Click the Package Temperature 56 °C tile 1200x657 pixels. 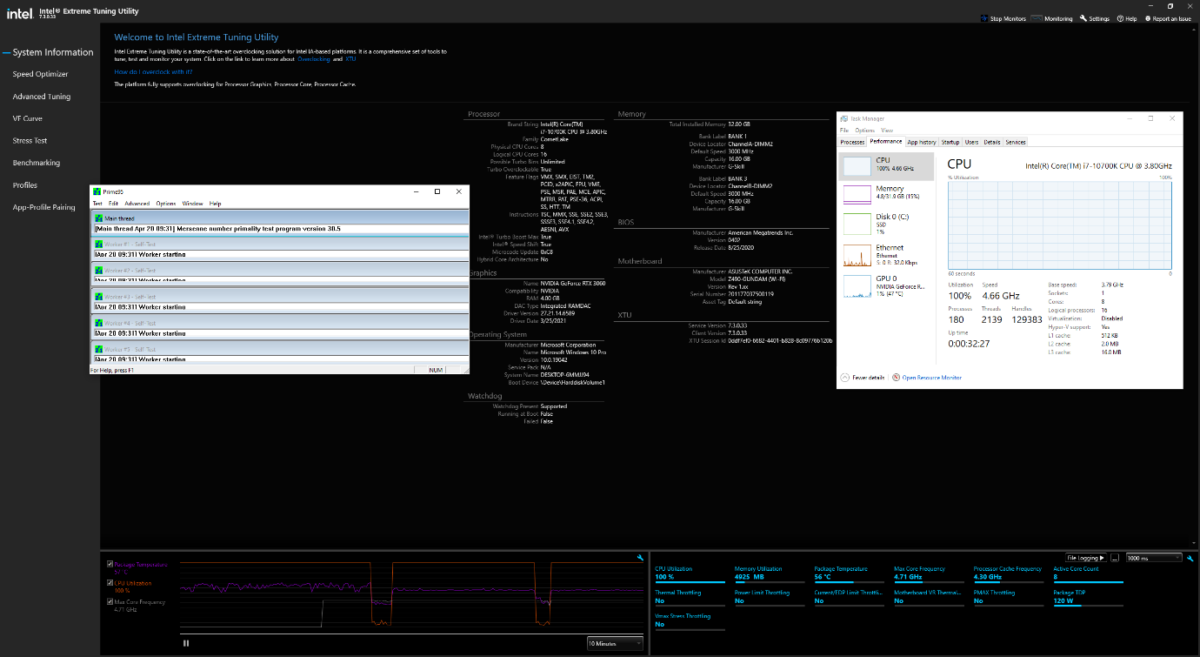click(x=847, y=573)
